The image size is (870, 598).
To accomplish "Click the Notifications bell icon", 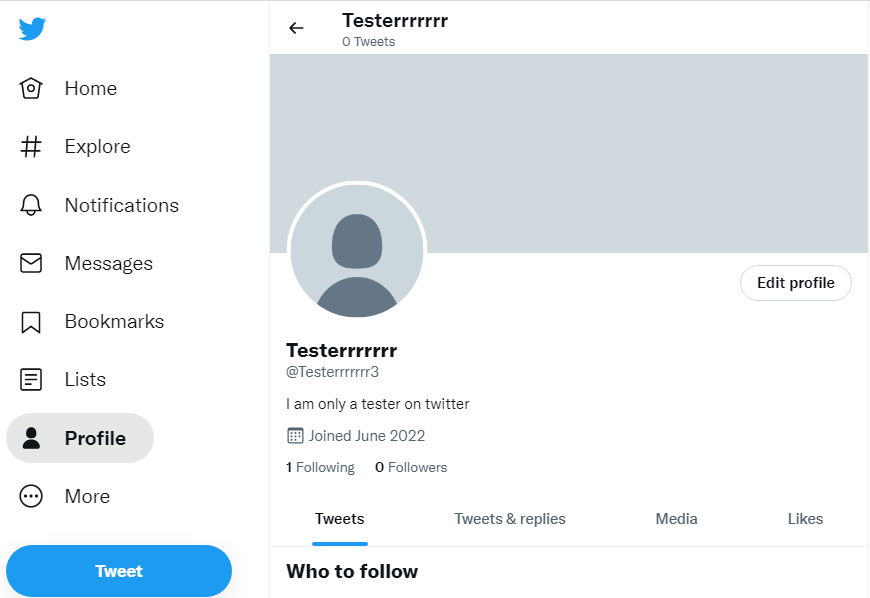I will coord(32,205).
